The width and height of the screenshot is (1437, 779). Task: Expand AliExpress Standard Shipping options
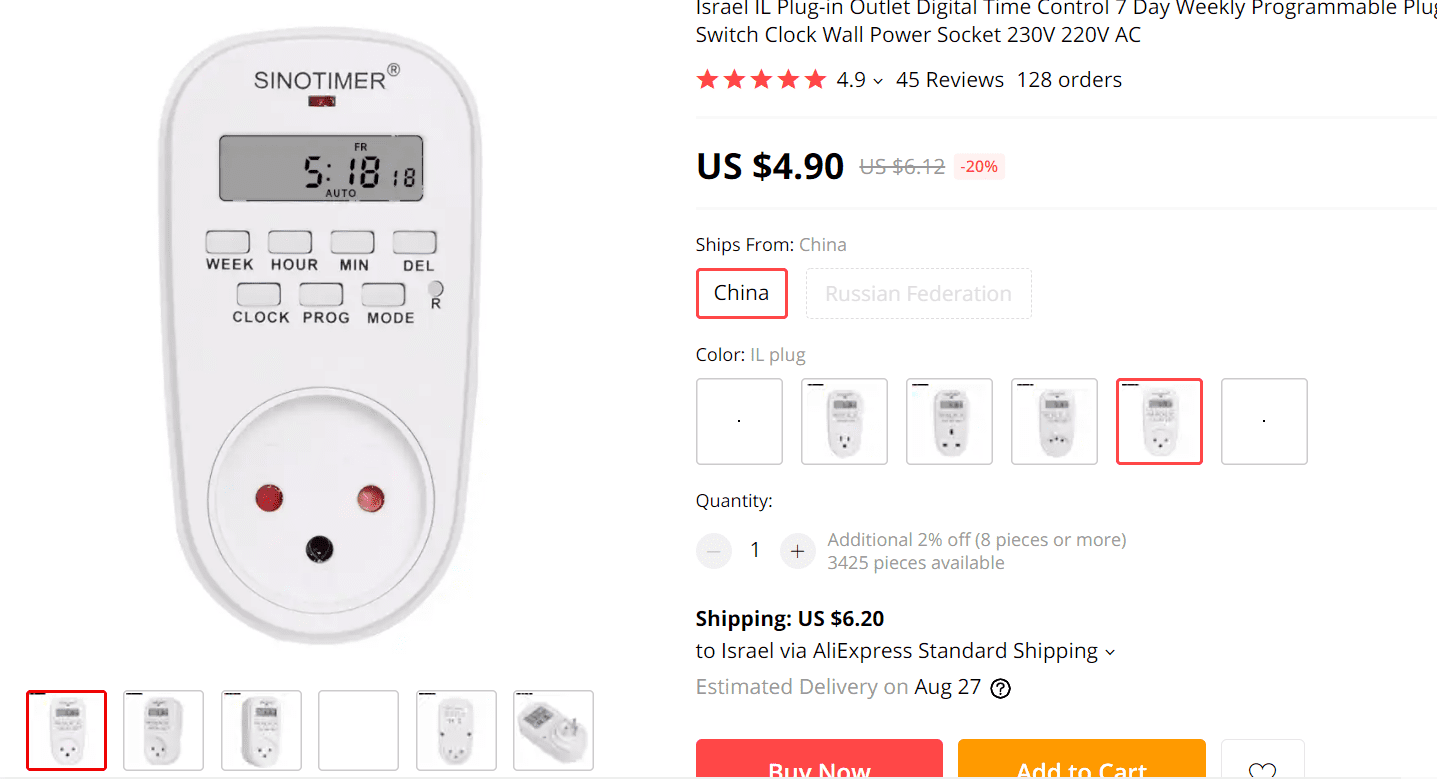pos(1108,652)
